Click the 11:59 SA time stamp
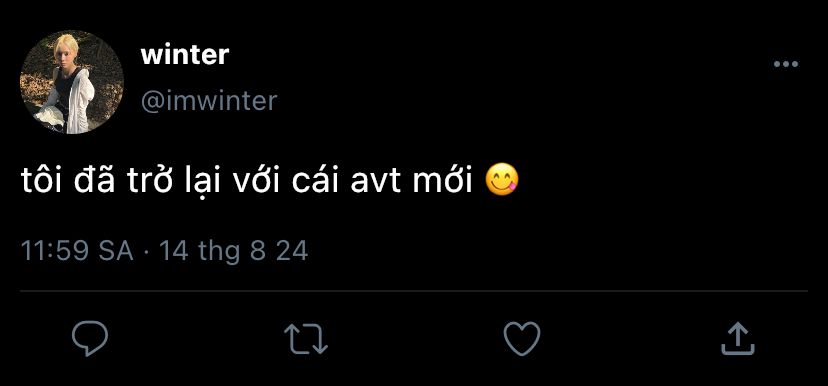The width and height of the screenshot is (828, 386). (x=77, y=251)
